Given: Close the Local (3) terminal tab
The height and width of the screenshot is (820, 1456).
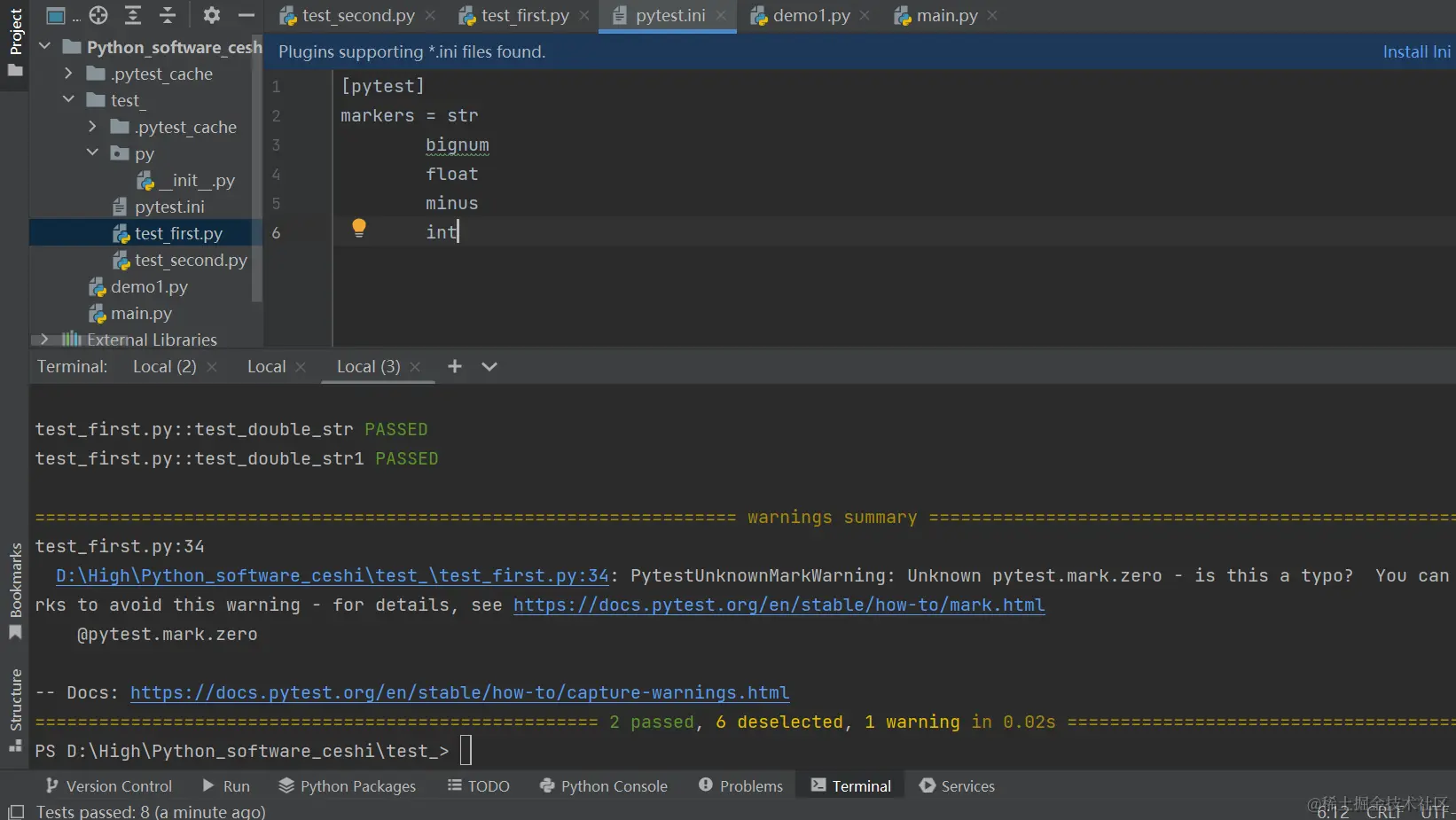Looking at the screenshot, I should pos(415,367).
